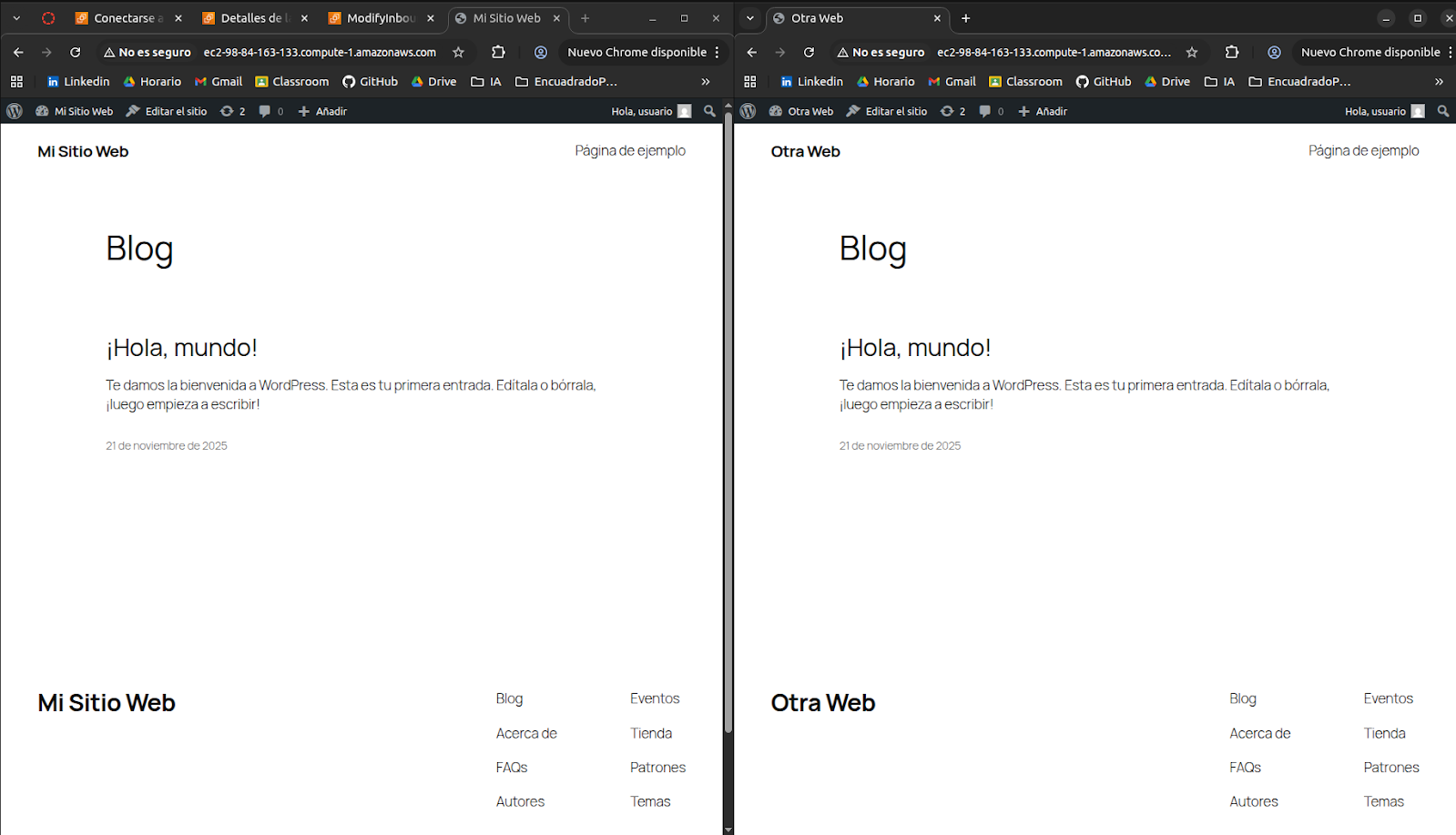Go back in the right Chrome window
Image resolution: width=1456 pixels, height=835 pixels.
751,53
